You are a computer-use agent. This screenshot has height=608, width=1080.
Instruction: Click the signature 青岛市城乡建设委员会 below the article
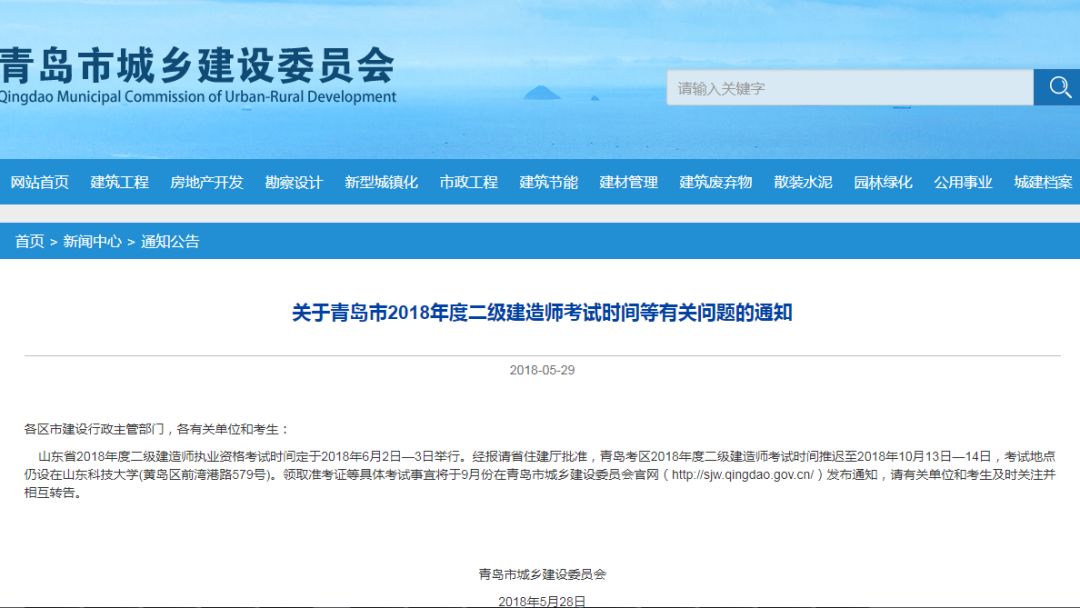[x=542, y=574]
